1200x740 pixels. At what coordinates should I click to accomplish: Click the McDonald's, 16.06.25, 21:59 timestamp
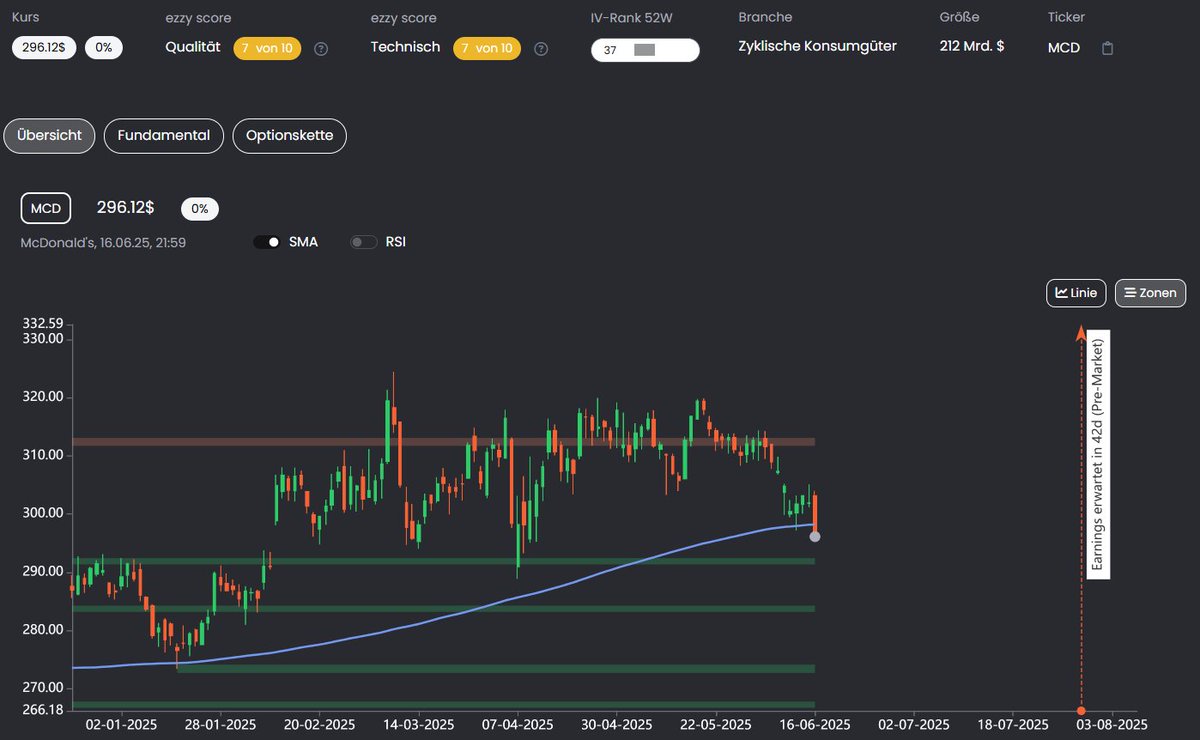coord(103,242)
